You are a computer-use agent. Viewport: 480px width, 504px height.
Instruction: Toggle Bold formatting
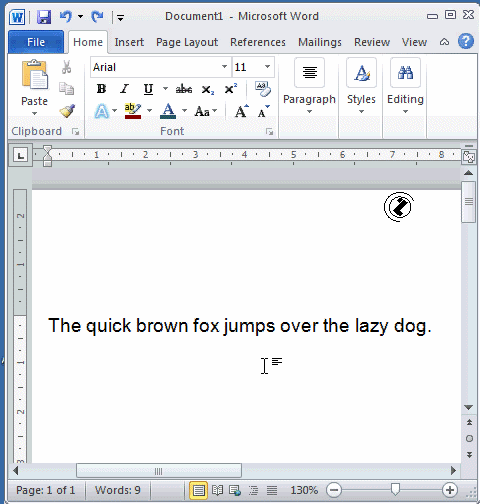click(101, 89)
